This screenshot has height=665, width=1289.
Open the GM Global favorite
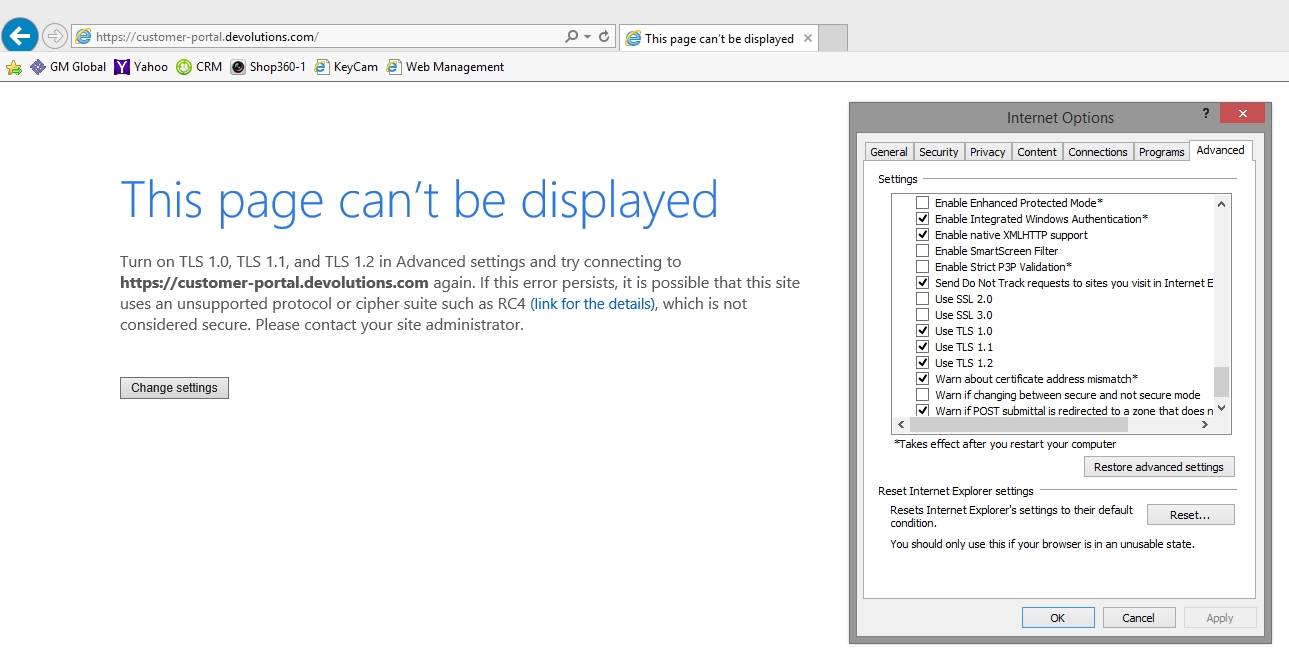tap(68, 67)
